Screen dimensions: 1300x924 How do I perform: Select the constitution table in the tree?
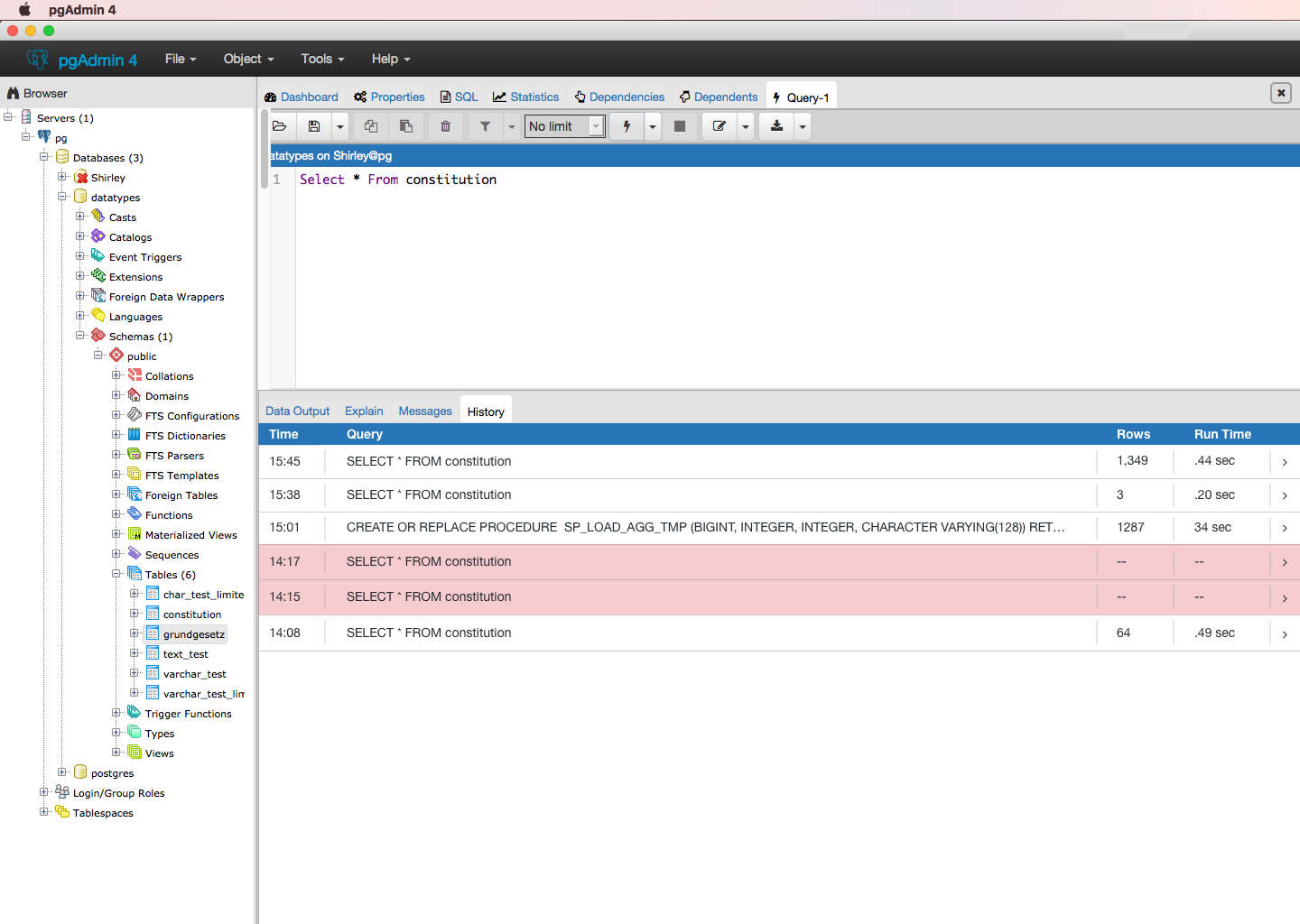pyautogui.click(x=191, y=614)
